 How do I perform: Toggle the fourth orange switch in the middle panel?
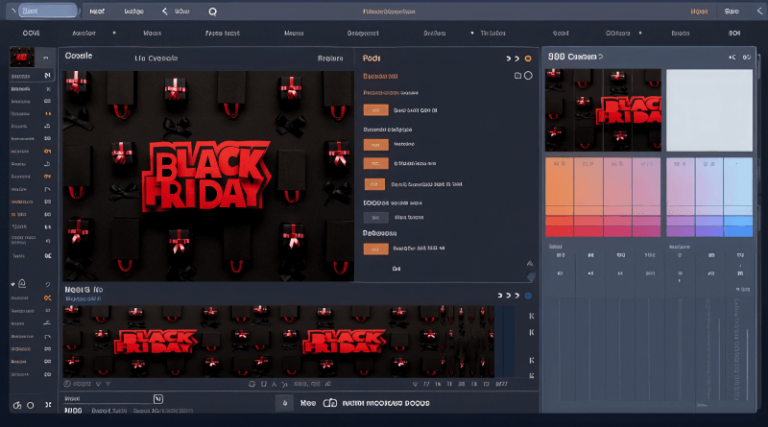[x=374, y=184]
